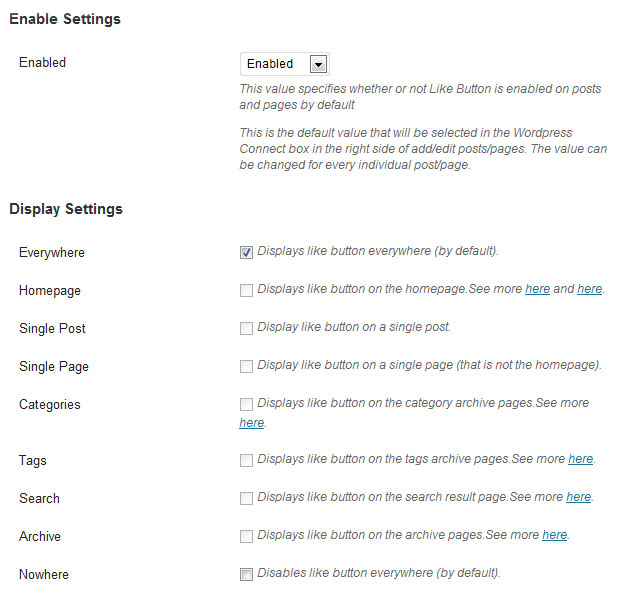The image size is (620, 608).
Task: Click the Enabled combo box value
Action: pos(285,64)
